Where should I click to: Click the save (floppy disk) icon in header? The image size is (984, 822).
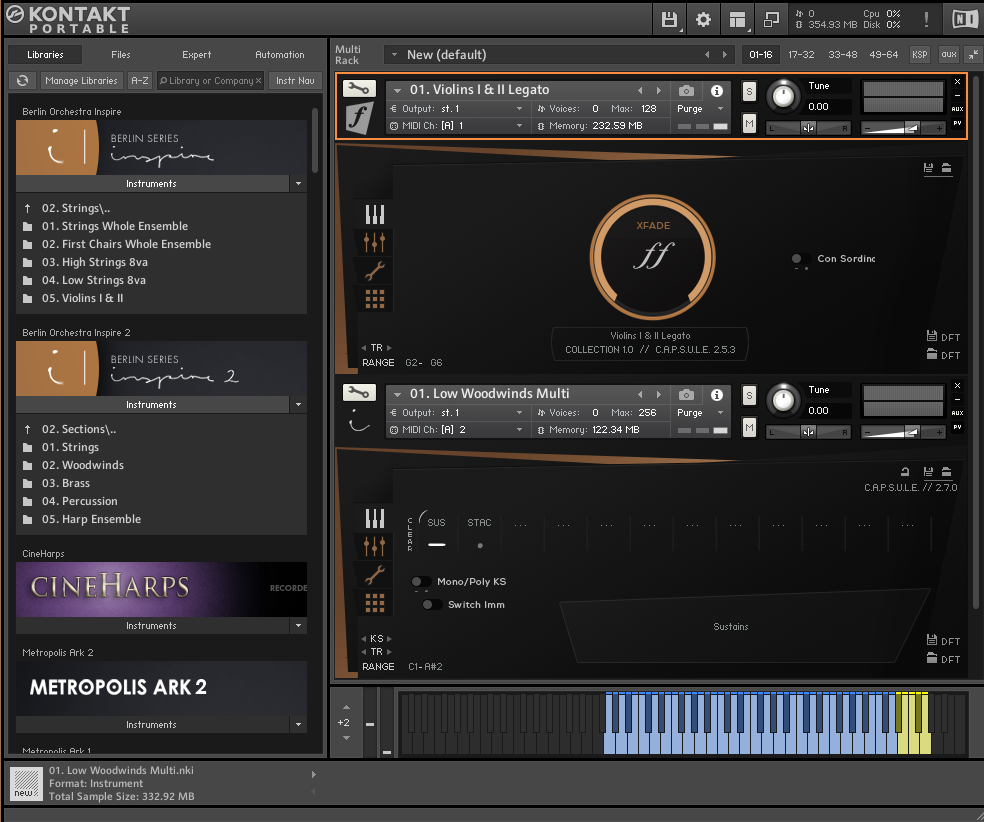669,19
